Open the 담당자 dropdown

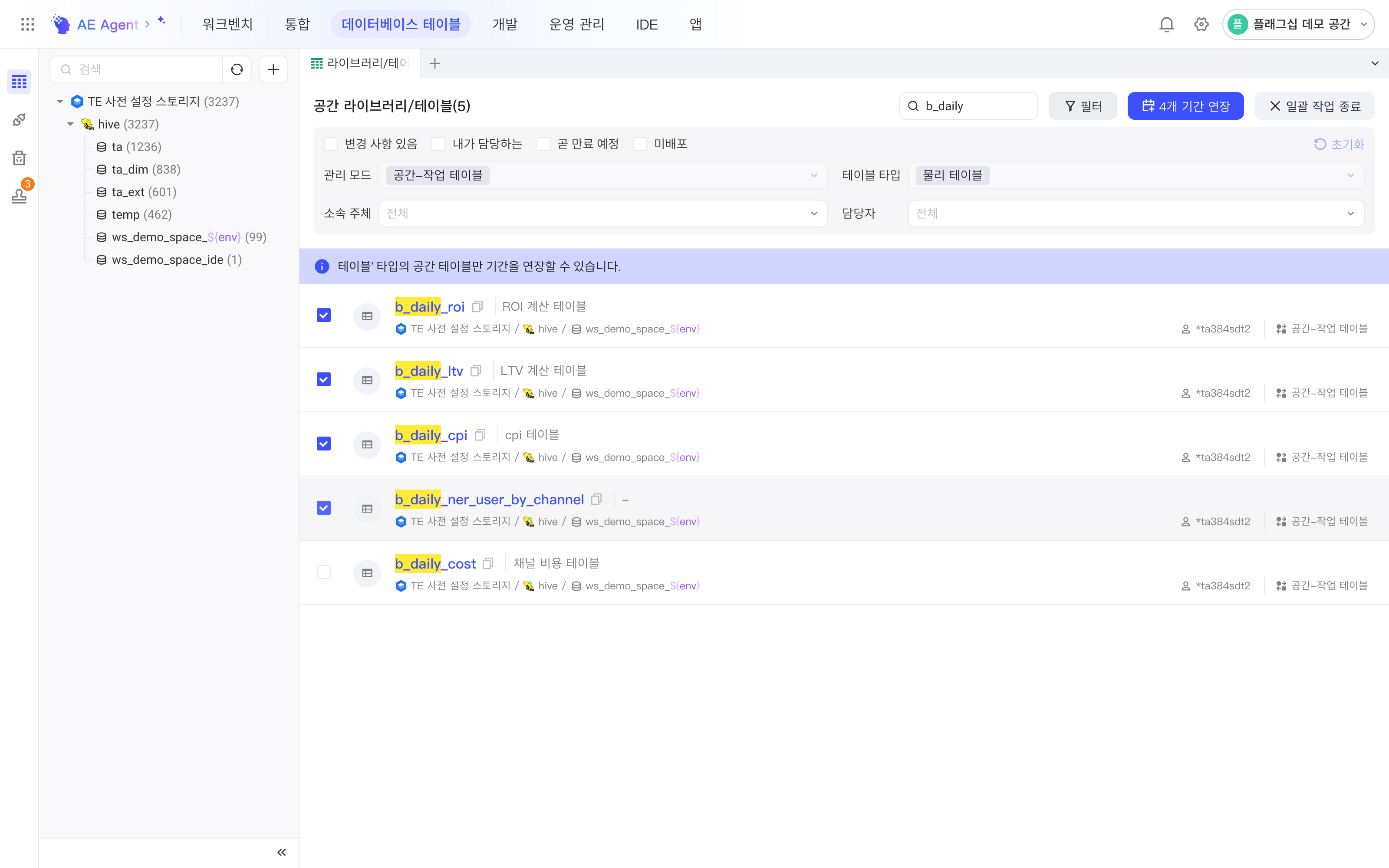coord(1136,214)
